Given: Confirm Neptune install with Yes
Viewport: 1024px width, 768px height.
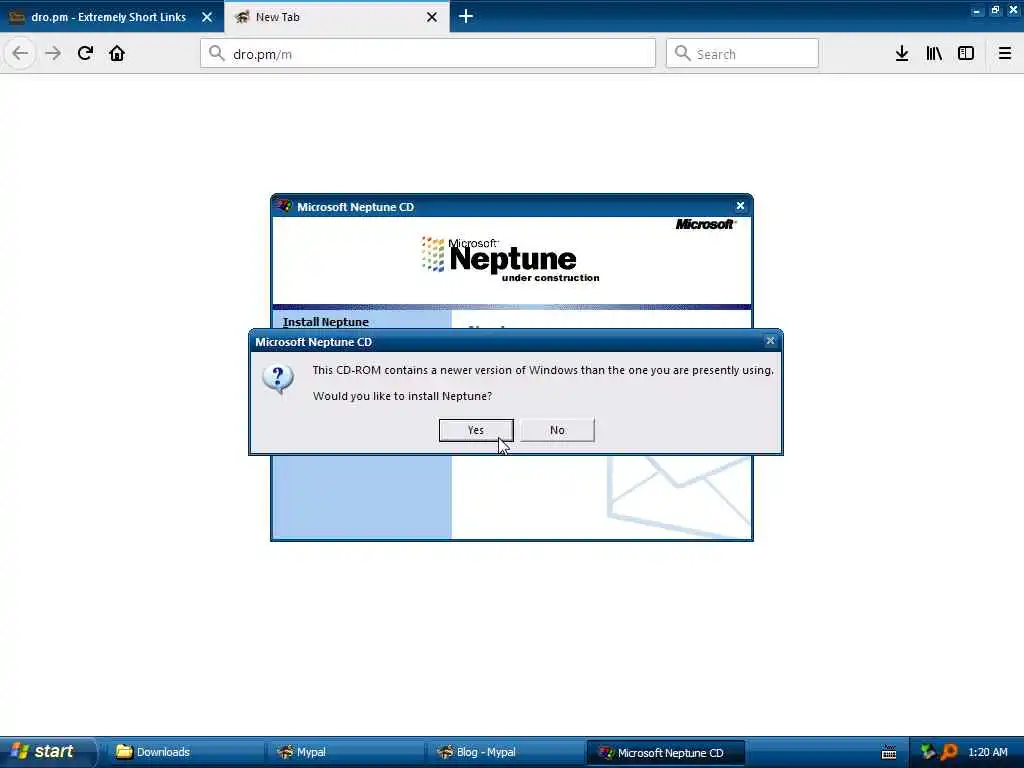Looking at the screenshot, I should pyautogui.click(x=476, y=430).
